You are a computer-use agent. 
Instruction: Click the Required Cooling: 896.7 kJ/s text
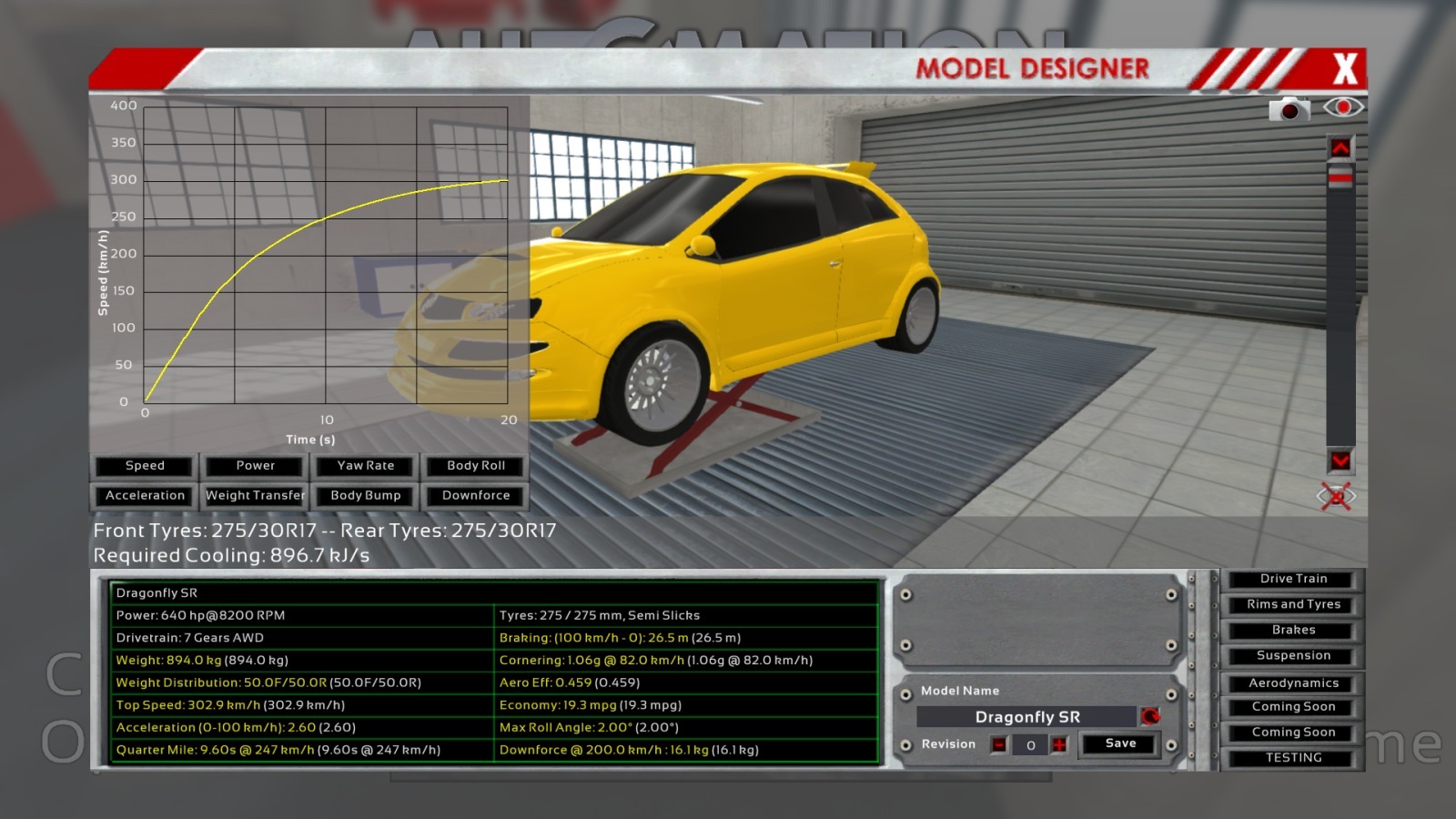pyautogui.click(x=231, y=555)
